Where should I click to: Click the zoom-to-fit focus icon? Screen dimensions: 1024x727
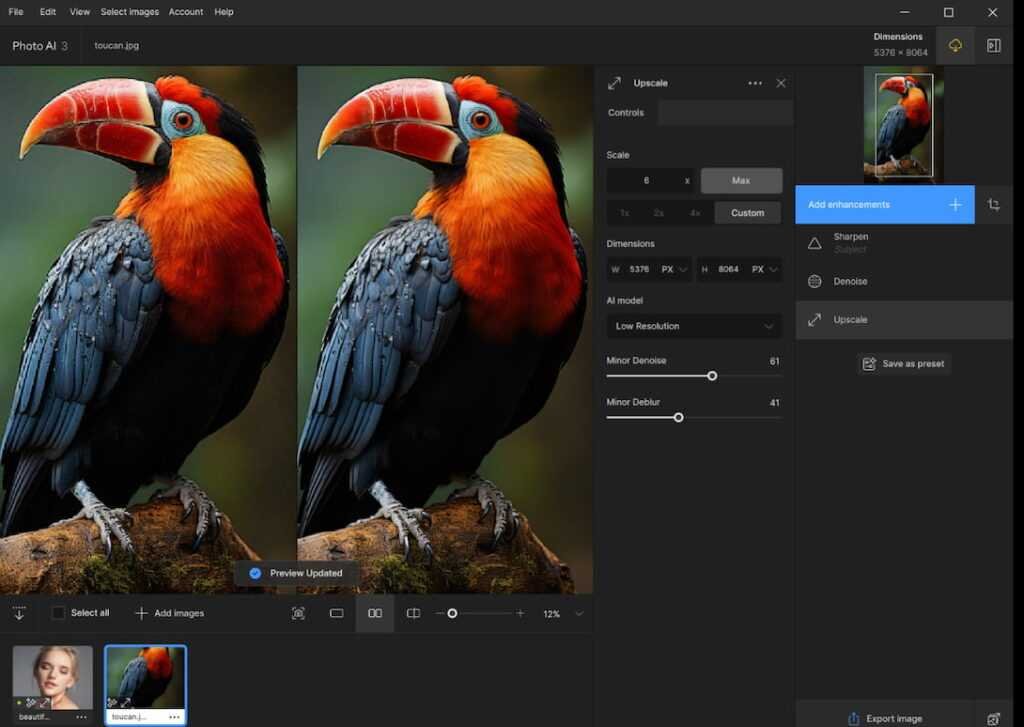pos(298,613)
